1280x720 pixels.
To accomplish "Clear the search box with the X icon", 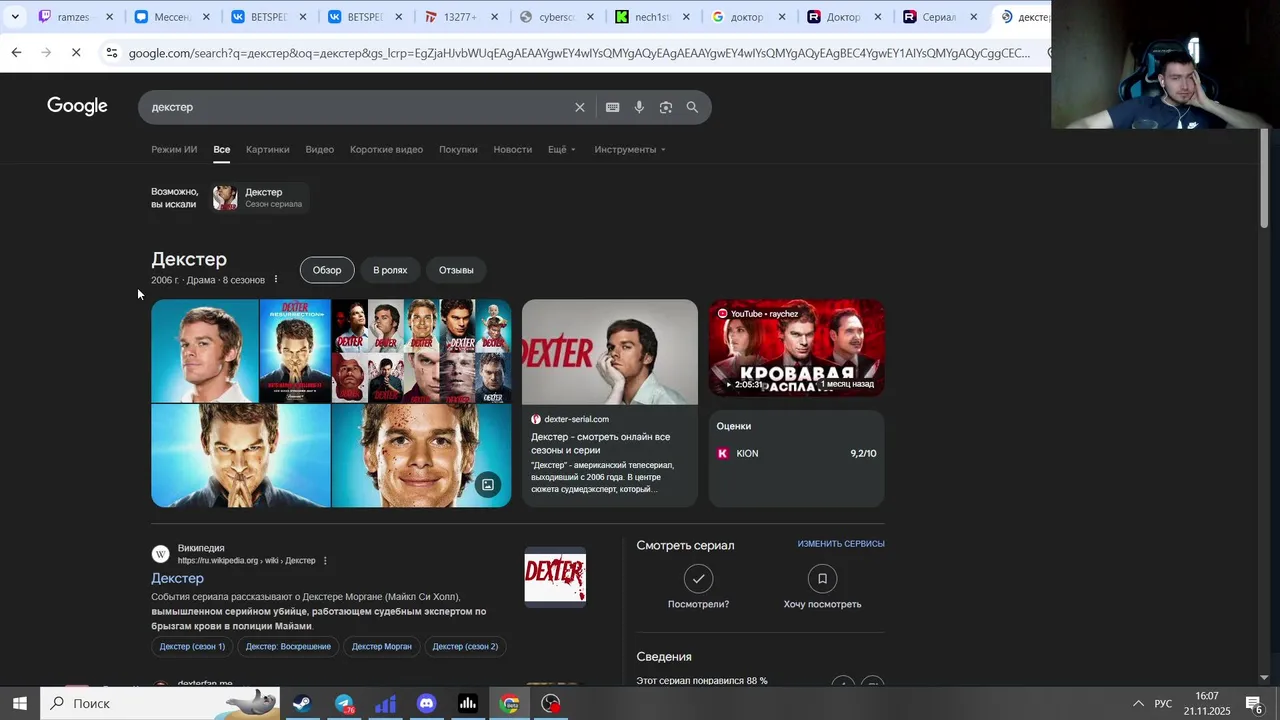I will (579, 107).
